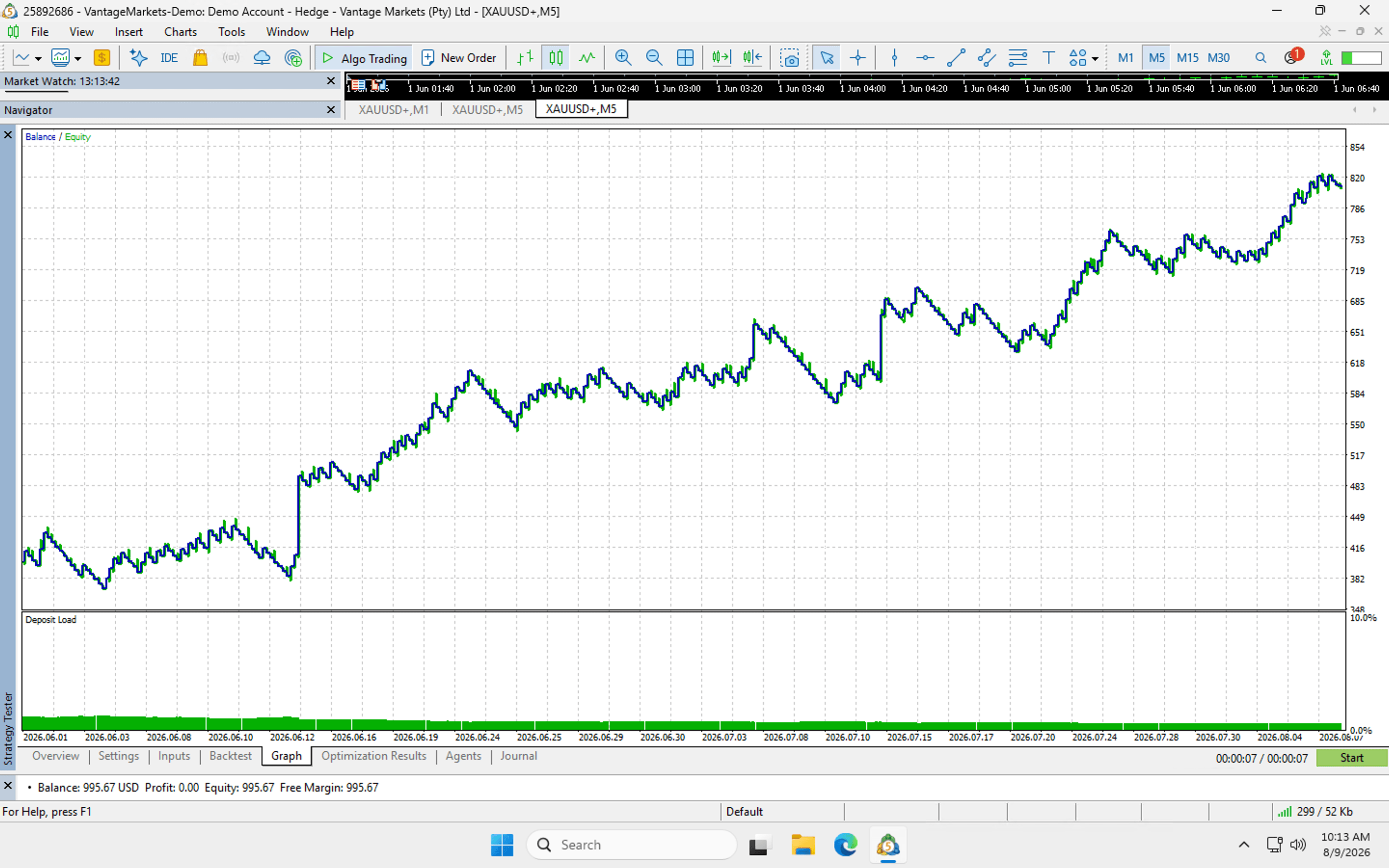Zoom out on the chart
This screenshot has width=1389, height=868.
pyautogui.click(x=654, y=58)
